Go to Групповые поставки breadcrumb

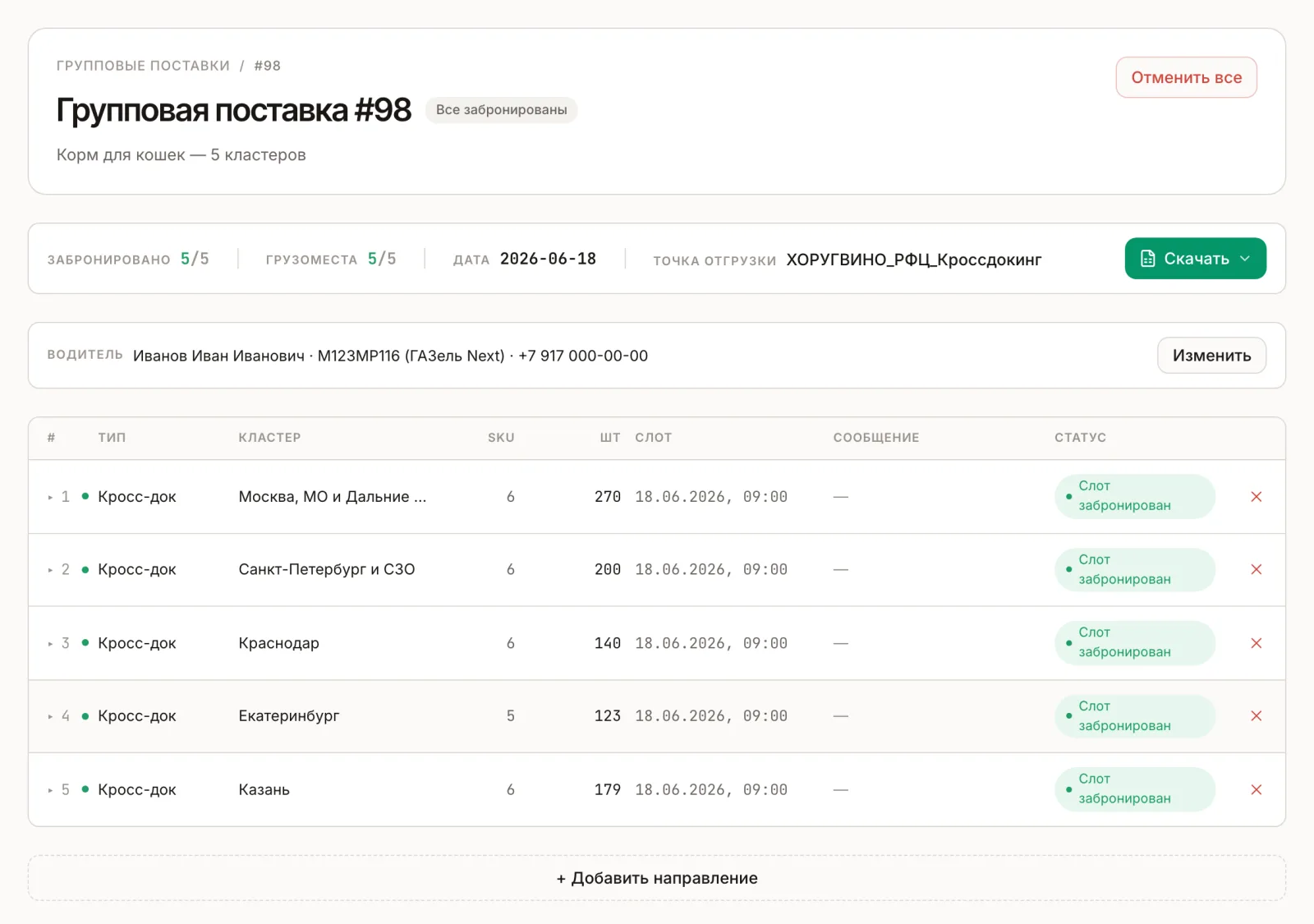(x=143, y=66)
